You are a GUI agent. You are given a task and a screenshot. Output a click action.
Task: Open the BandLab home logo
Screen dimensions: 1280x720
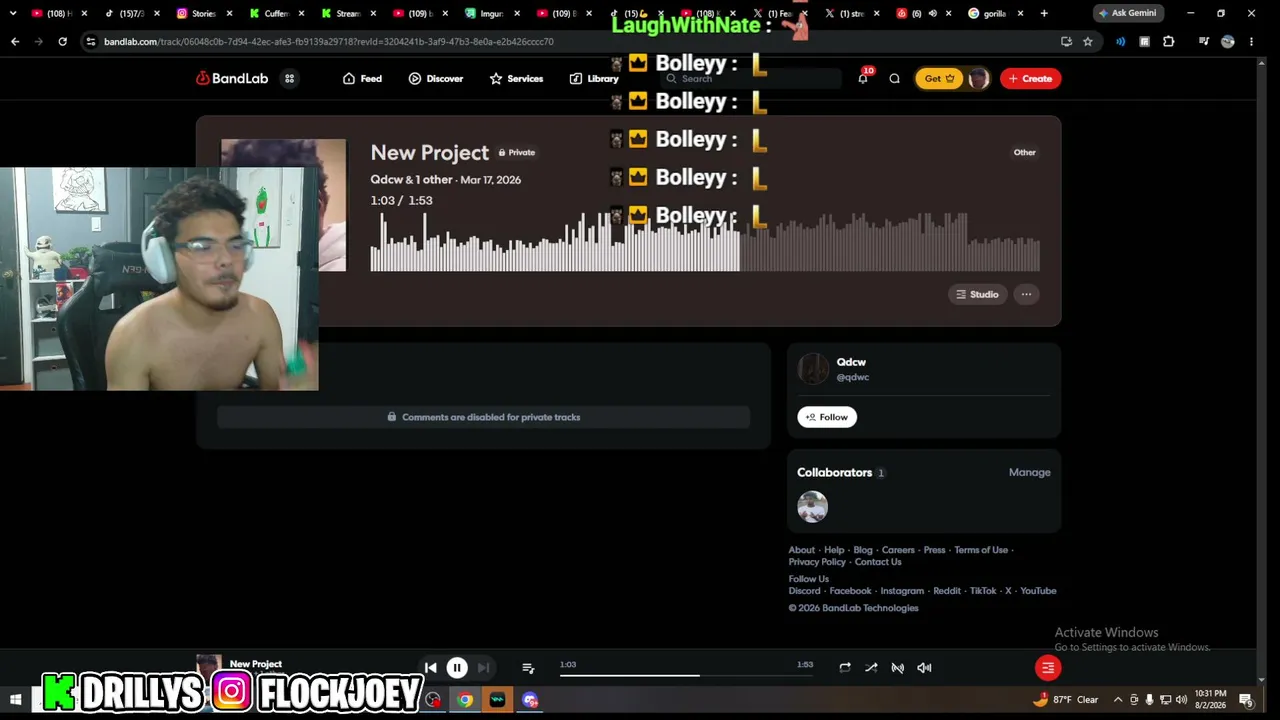tap(232, 78)
